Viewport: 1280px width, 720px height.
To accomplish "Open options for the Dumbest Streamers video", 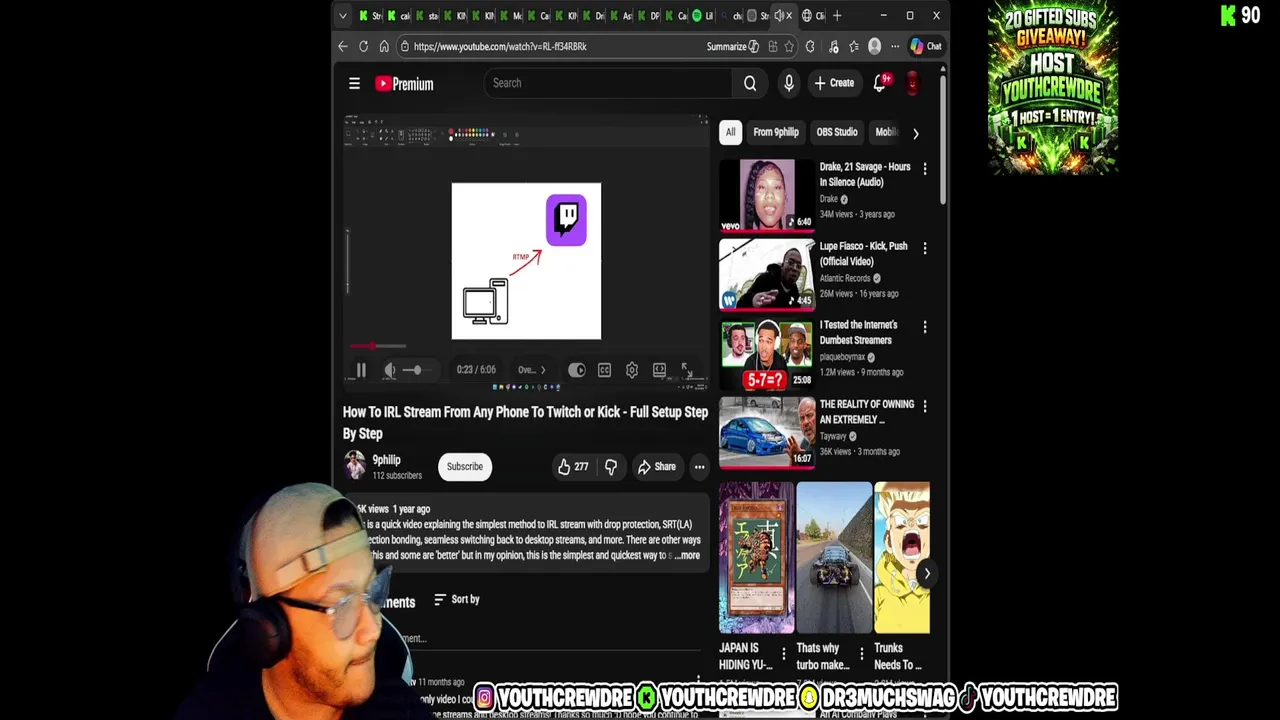I will [x=925, y=327].
